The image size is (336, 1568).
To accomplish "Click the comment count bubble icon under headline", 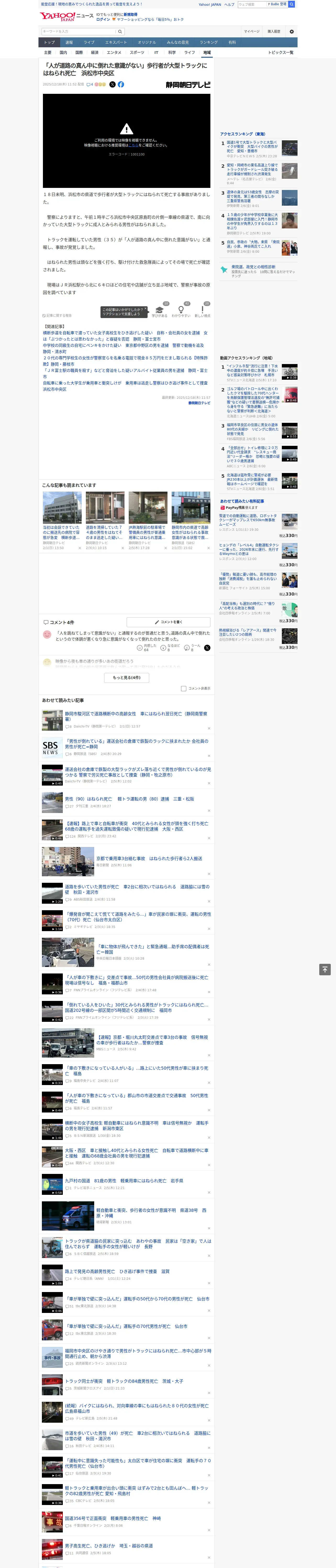I will (89, 85).
